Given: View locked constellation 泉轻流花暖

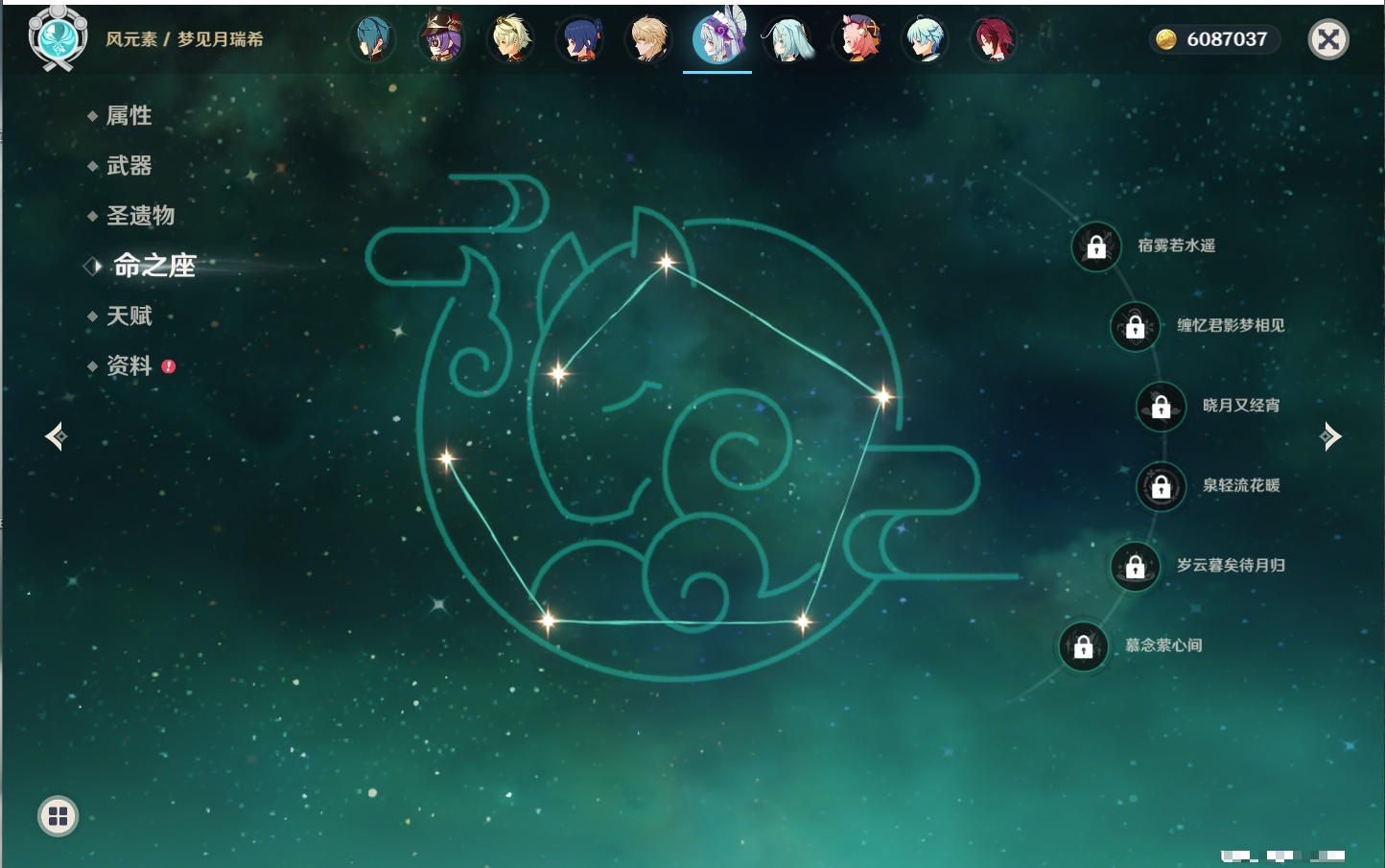Looking at the screenshot, I should 1161,487.
